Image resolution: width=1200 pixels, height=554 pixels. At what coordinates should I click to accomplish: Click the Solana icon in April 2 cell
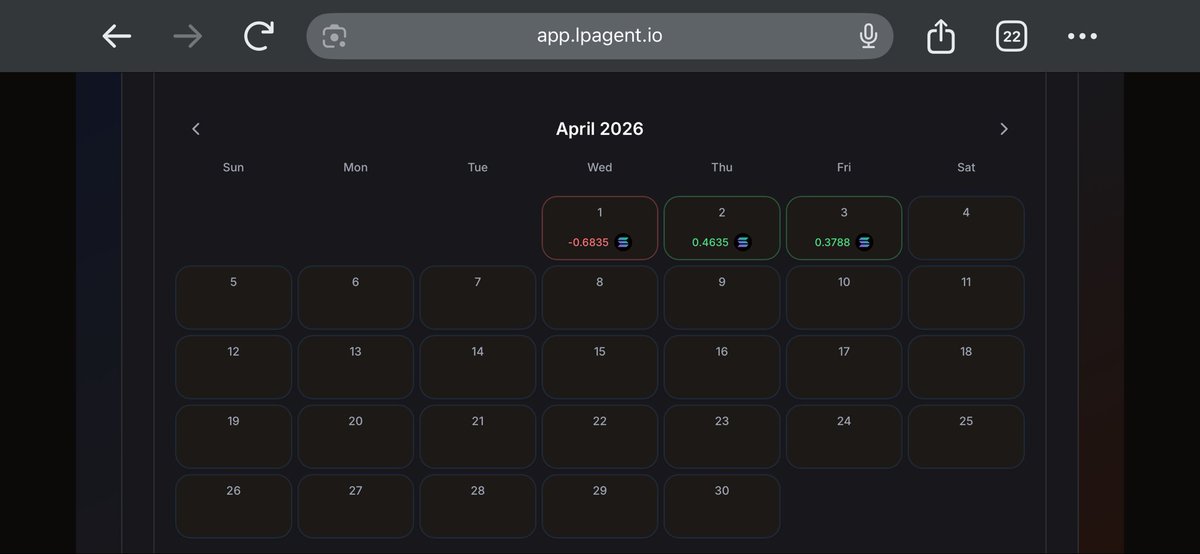coord(743,242)
